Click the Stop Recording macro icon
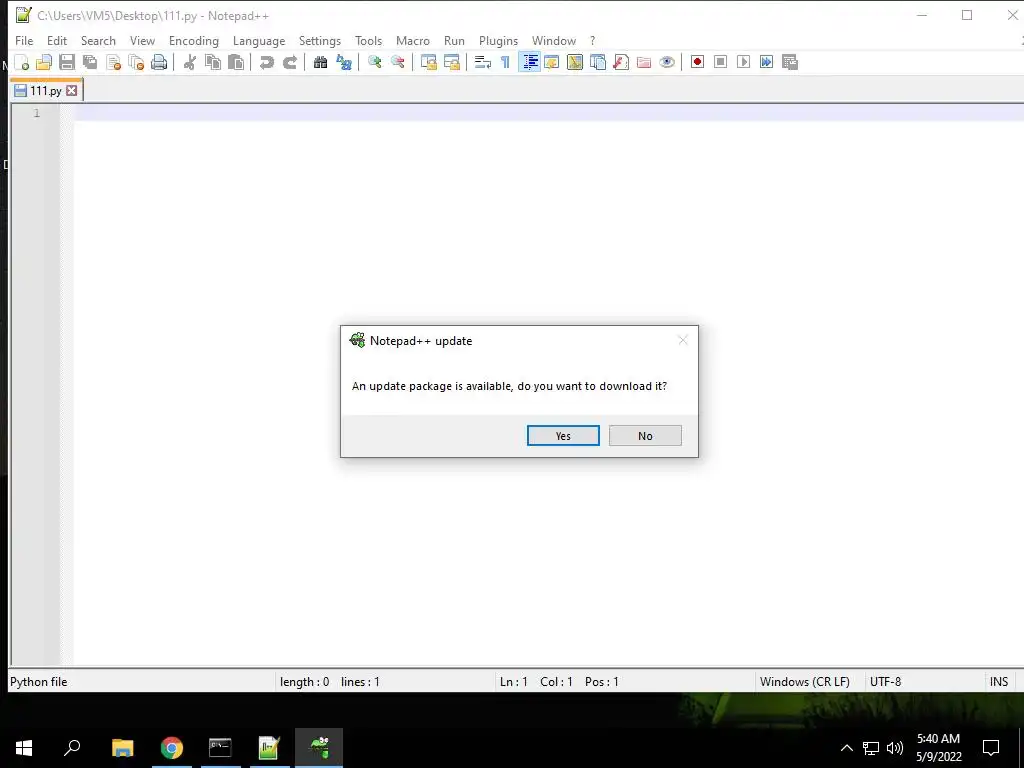Viewport: 1024px width, 768px height. [720, 62]
